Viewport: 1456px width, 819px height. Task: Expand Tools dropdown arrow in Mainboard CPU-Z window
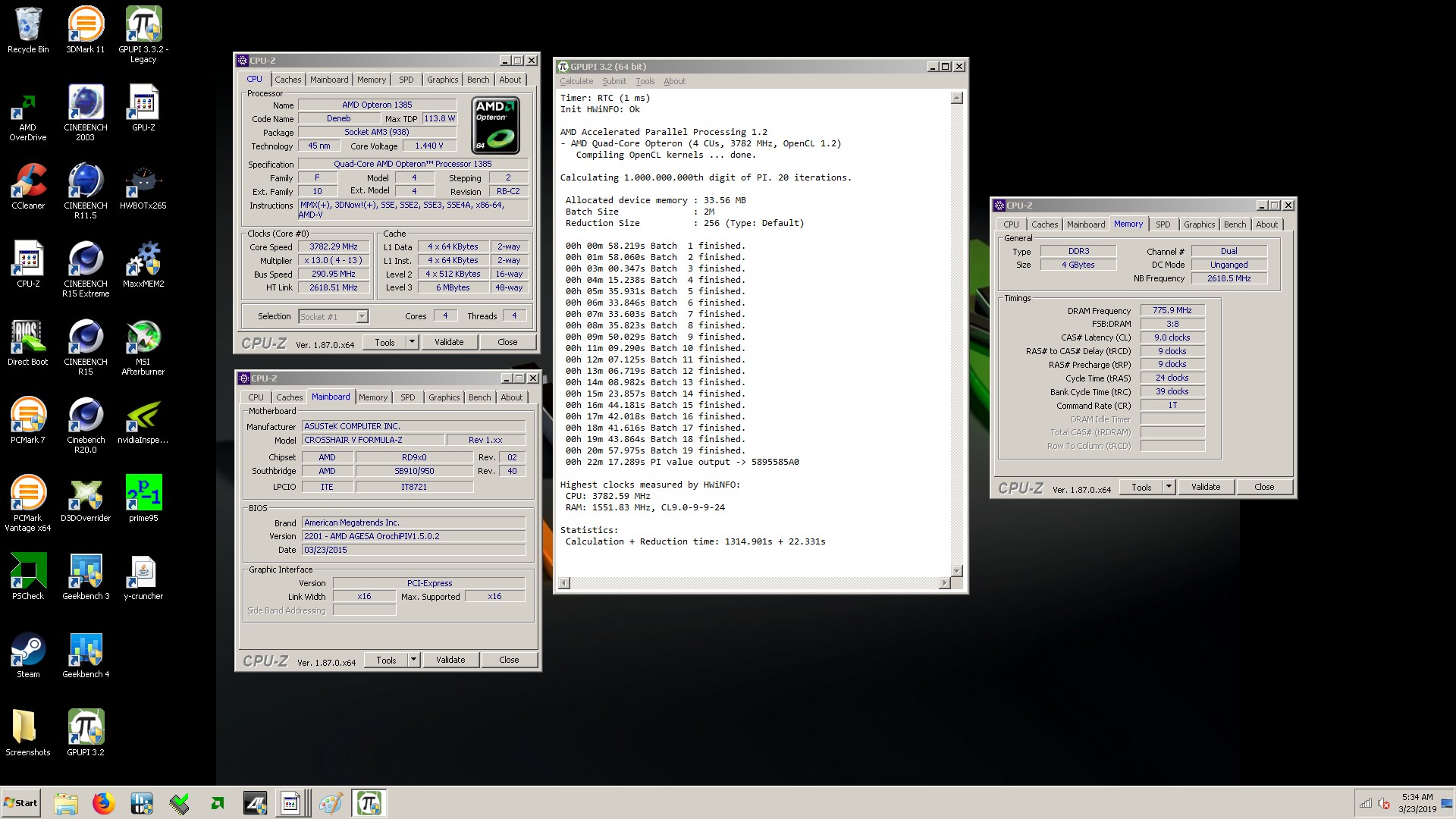(x=413, y=660)
